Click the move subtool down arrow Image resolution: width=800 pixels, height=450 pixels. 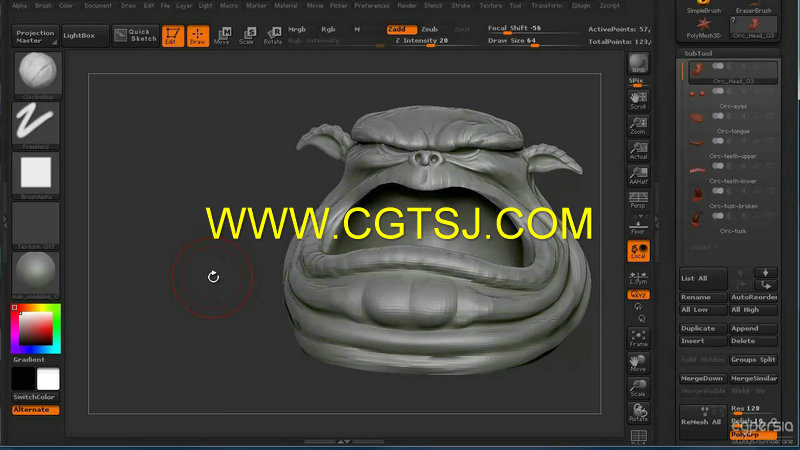pos(765,273)
